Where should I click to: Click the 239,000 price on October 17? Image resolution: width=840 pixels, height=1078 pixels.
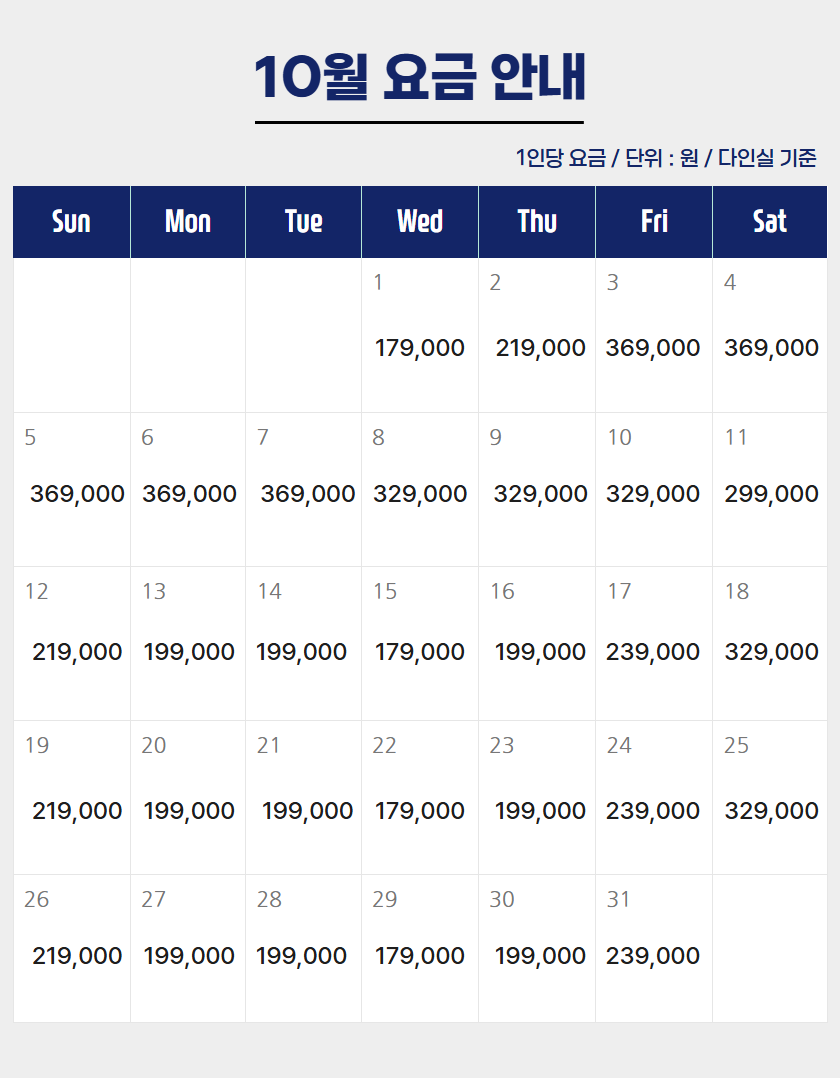652,652
